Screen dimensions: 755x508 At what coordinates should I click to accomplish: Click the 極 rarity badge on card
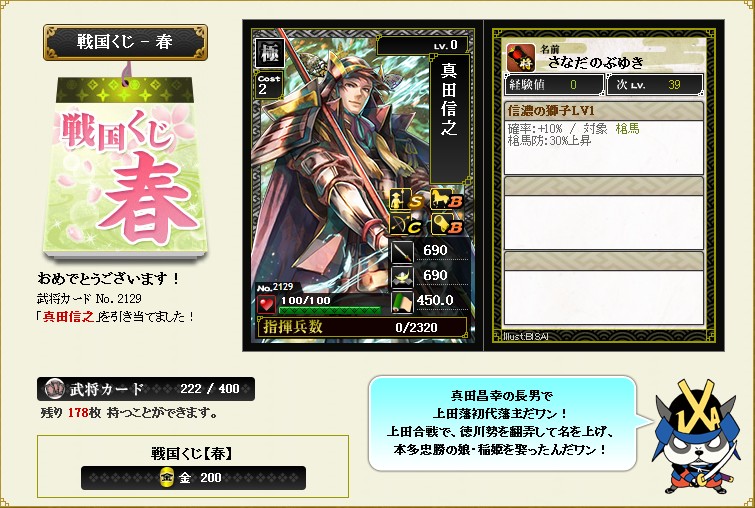[269, 52]
